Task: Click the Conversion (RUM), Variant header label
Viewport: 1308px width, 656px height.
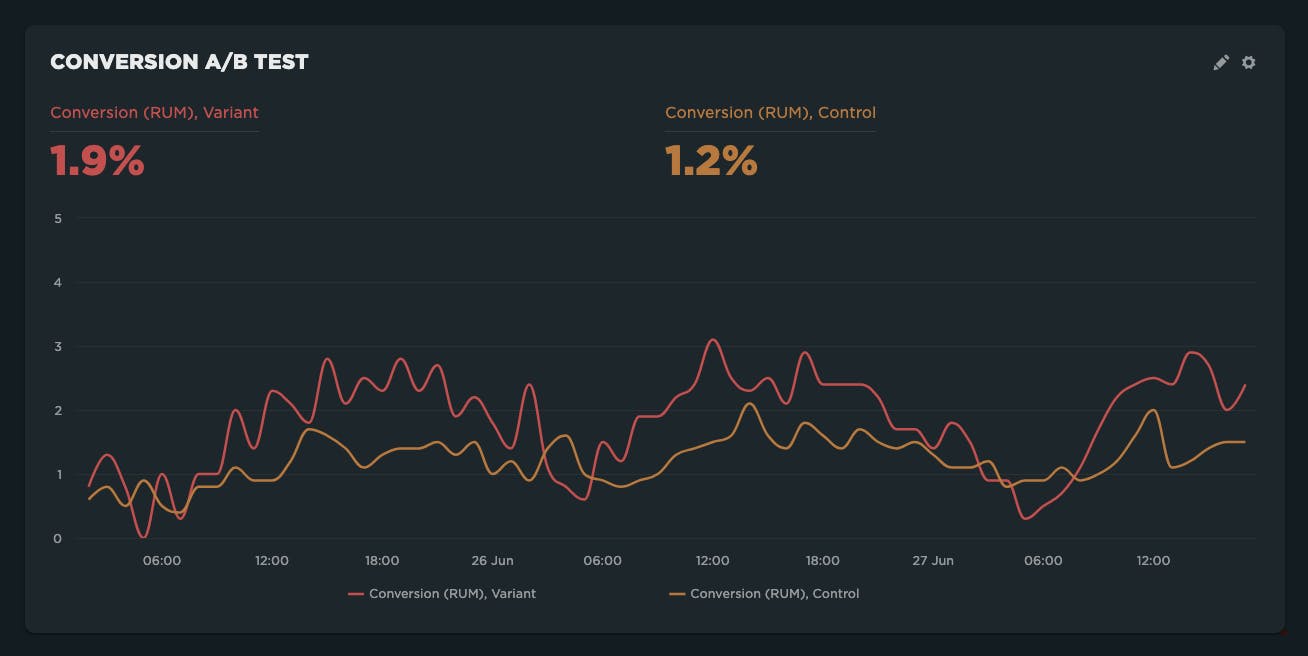Action: [154, 112]
